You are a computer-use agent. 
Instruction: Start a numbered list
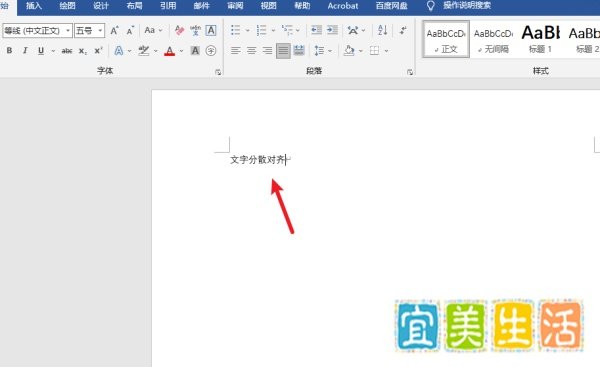tap(262, 30)
